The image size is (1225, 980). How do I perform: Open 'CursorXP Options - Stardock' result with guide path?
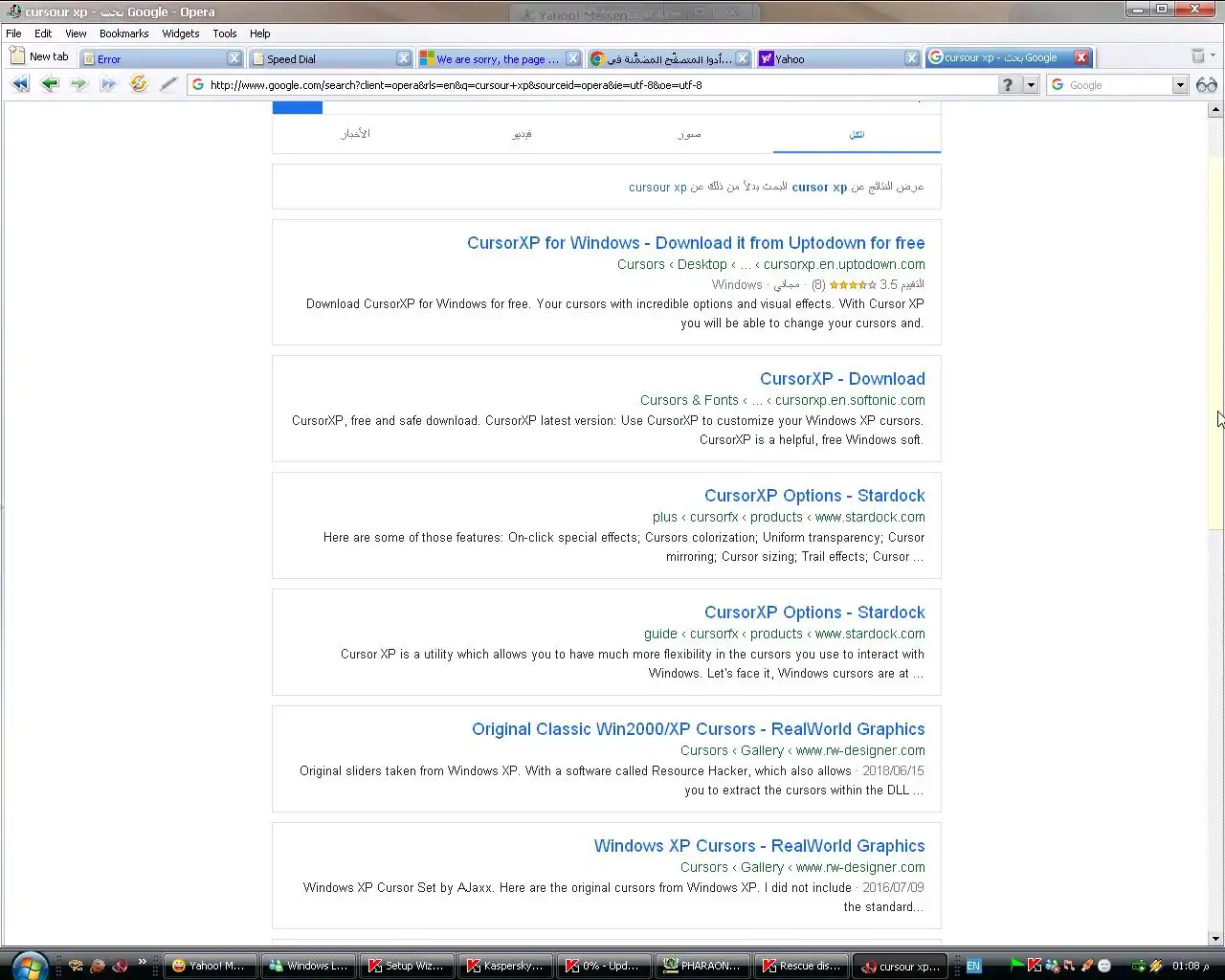pyautogui.click(x=814, y=612)
